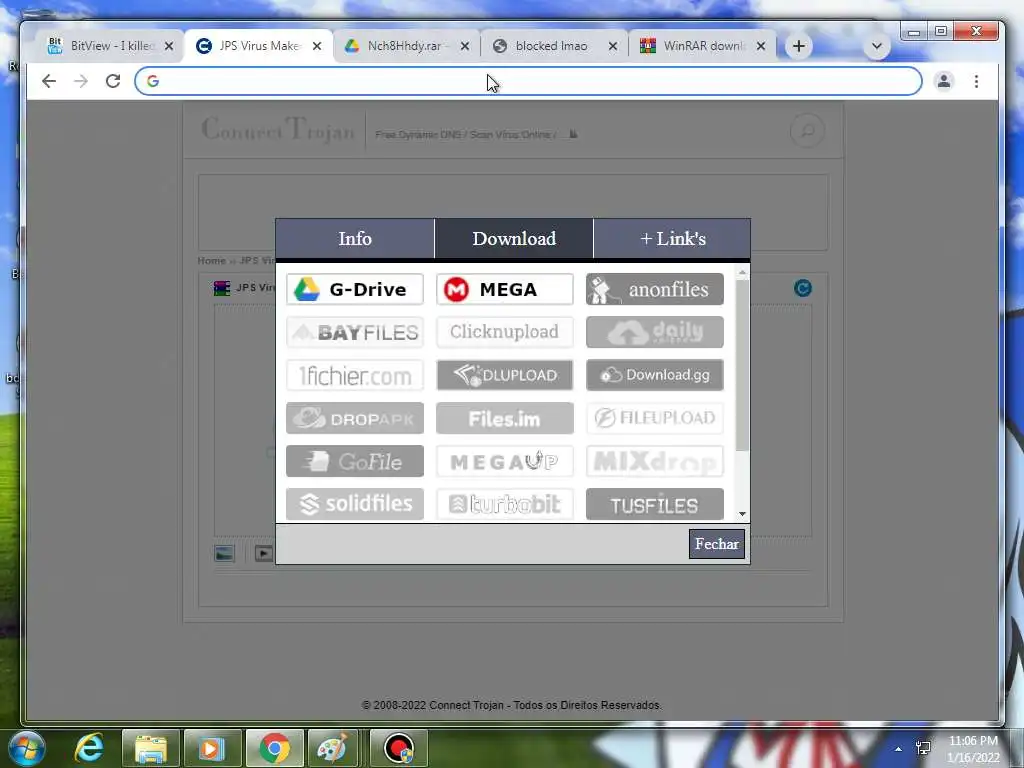Close the BitView tab
The height and width of the screenshot is (768, 1024).
168,46
